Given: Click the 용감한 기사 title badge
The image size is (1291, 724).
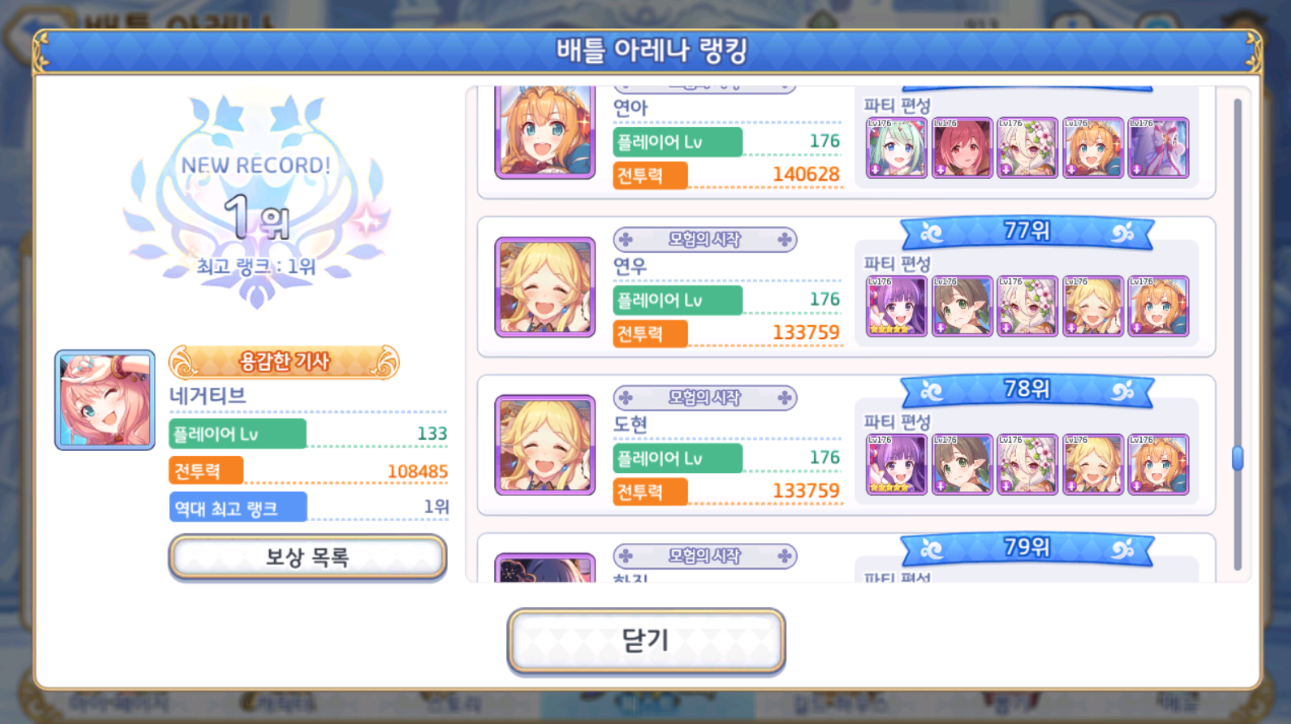Looking at the screenshot, I should 284,361.
